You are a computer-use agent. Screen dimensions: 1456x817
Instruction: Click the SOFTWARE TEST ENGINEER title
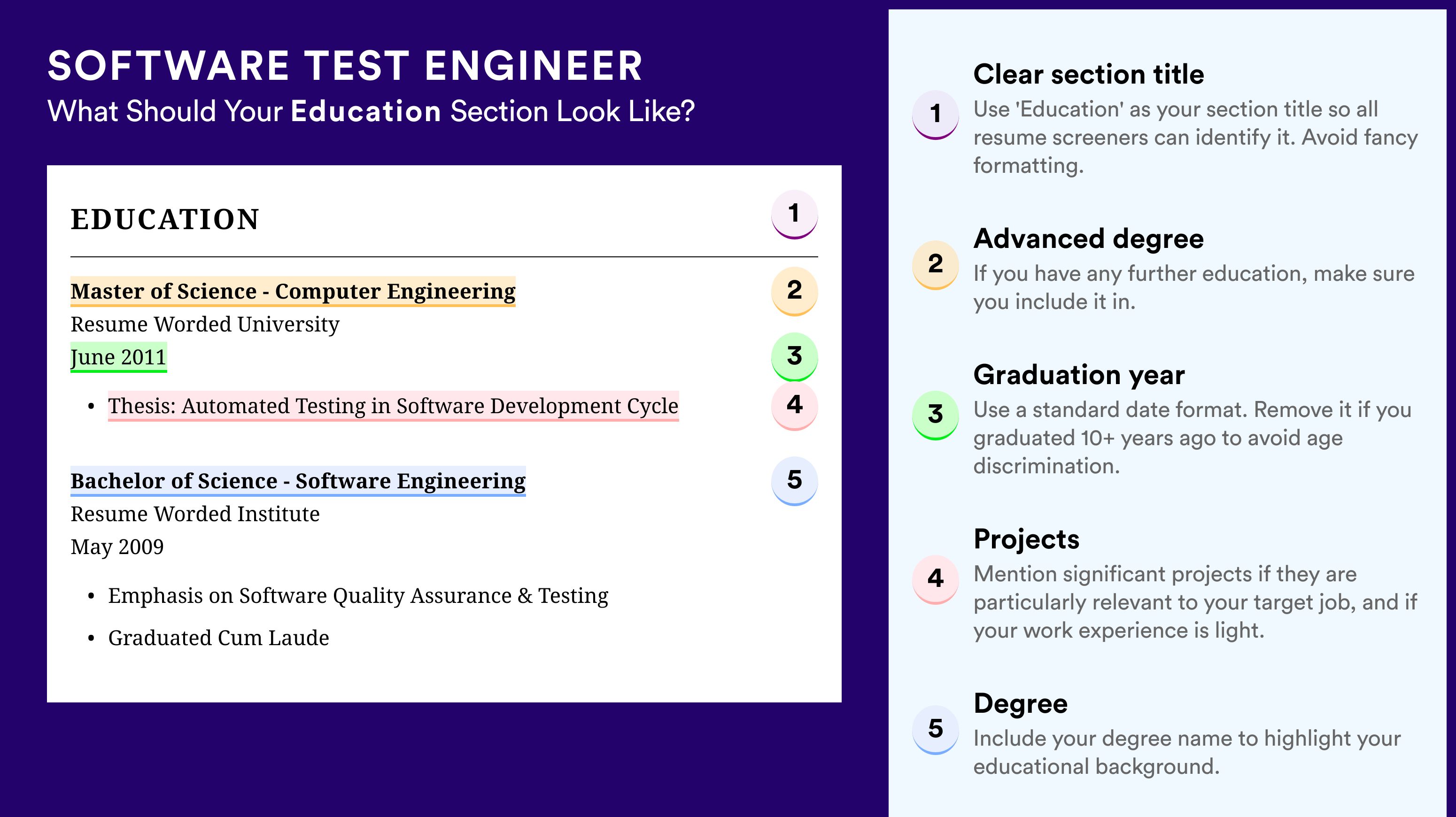click(345, 66)
